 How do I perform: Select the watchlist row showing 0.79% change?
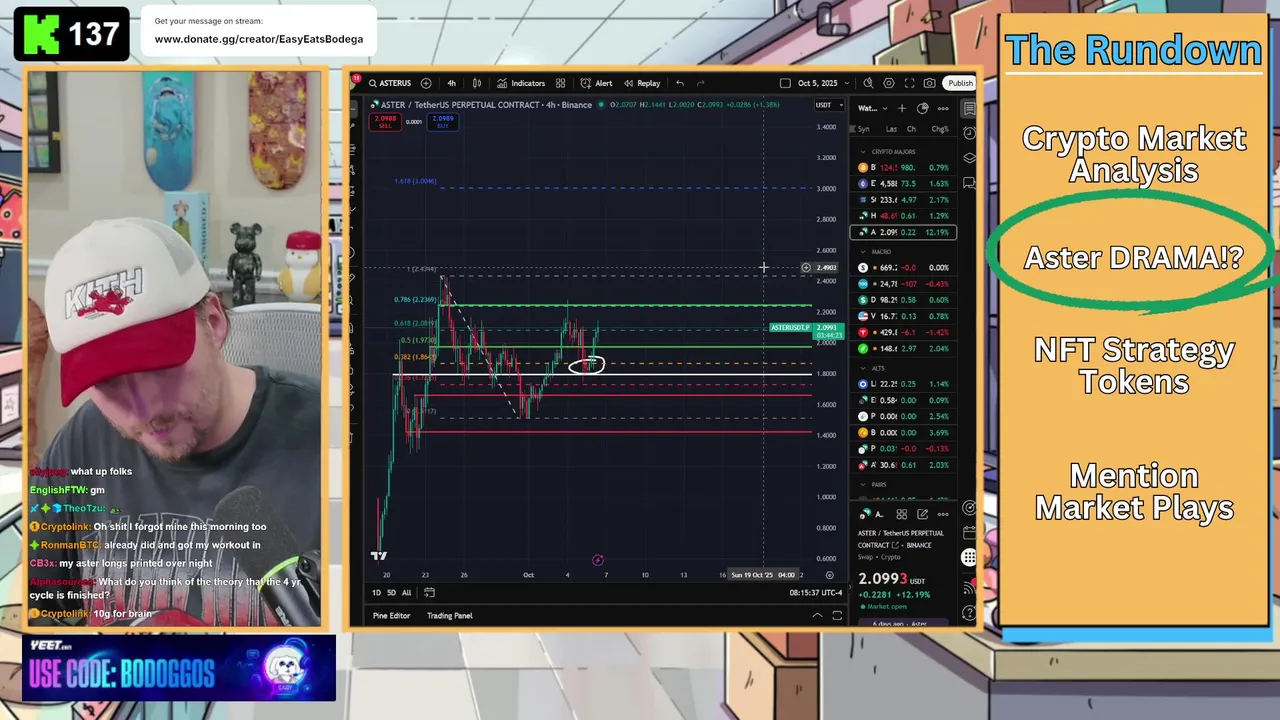pyautogui.click(x=903, y=167)
